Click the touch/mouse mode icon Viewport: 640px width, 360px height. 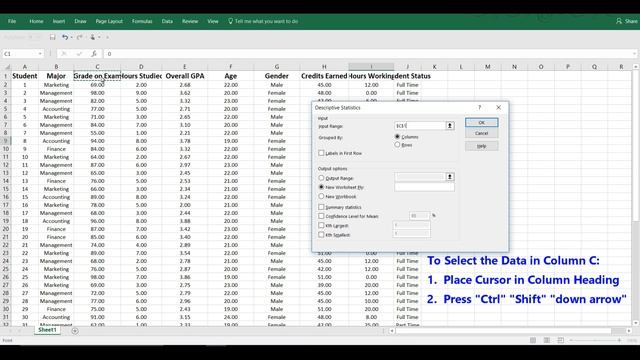click(93, 37)
